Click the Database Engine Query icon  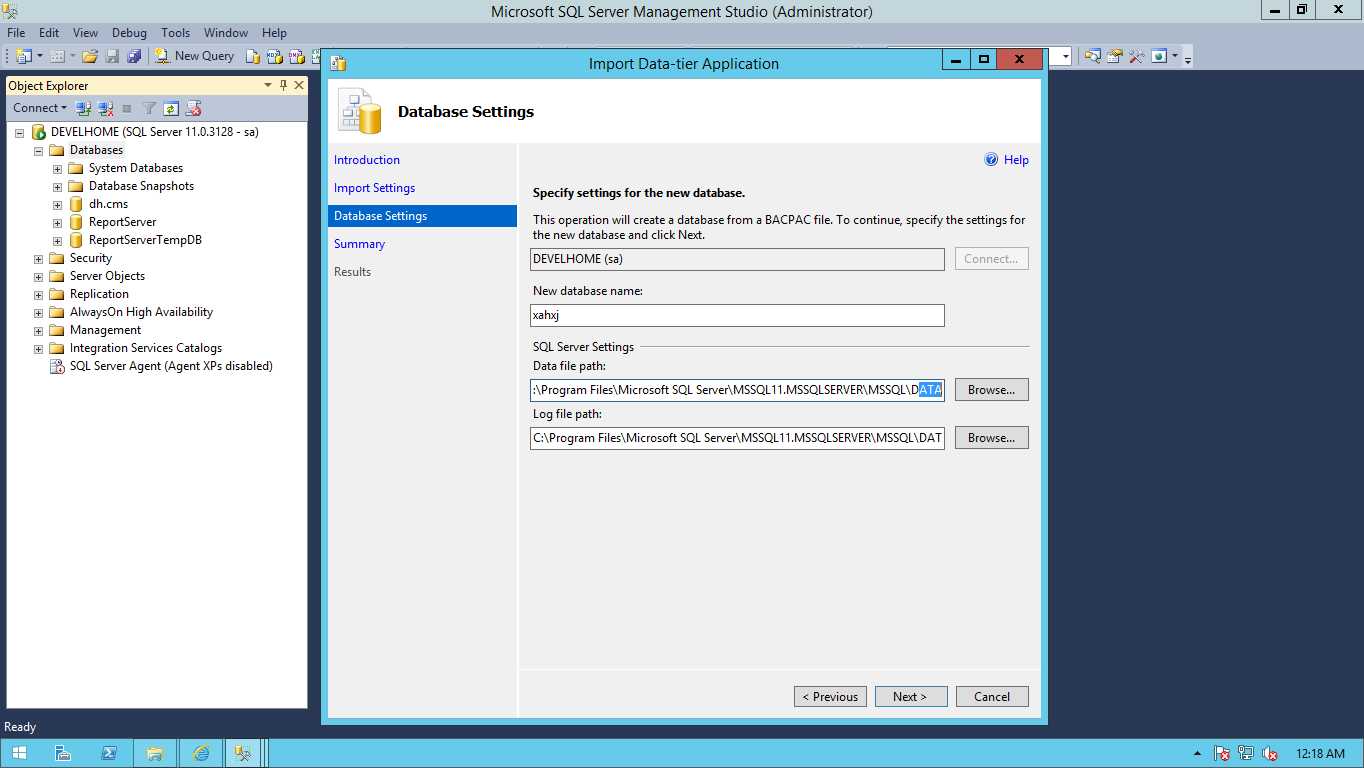pyautogui.click(x=253, y=56)
